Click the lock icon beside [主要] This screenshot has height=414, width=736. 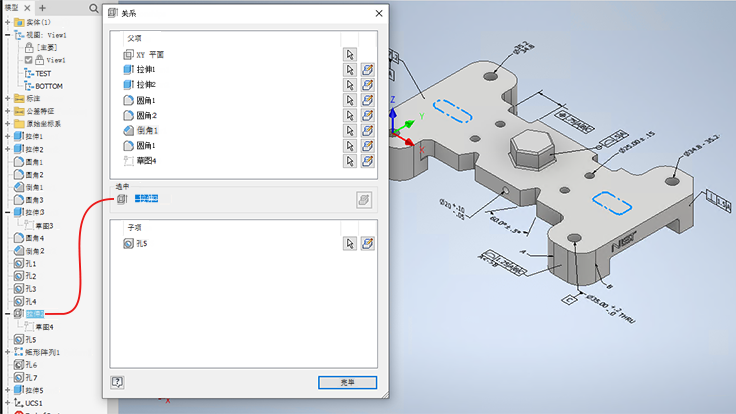(x=29, y=47)
